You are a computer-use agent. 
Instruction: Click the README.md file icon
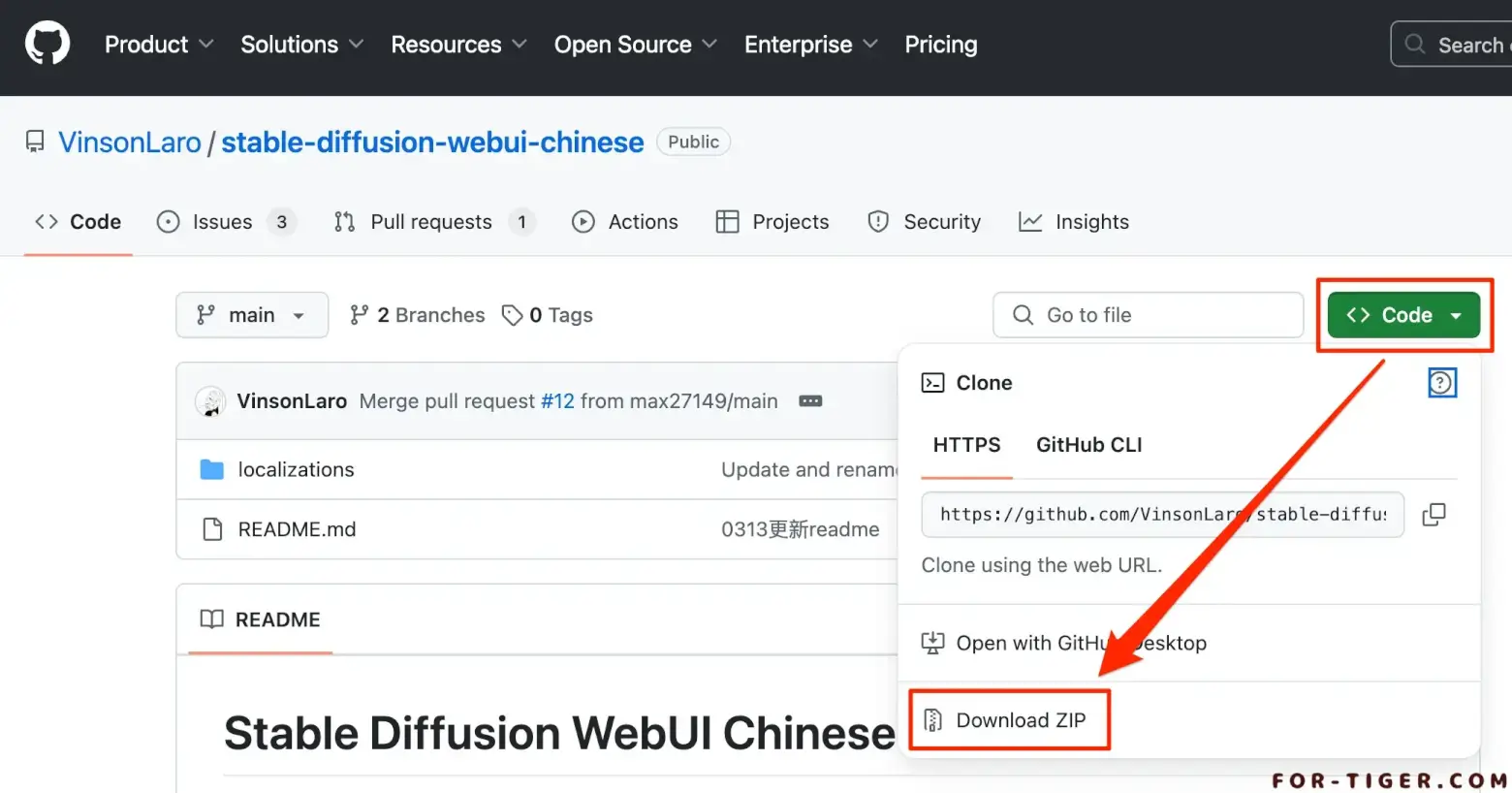pos(212,529)
